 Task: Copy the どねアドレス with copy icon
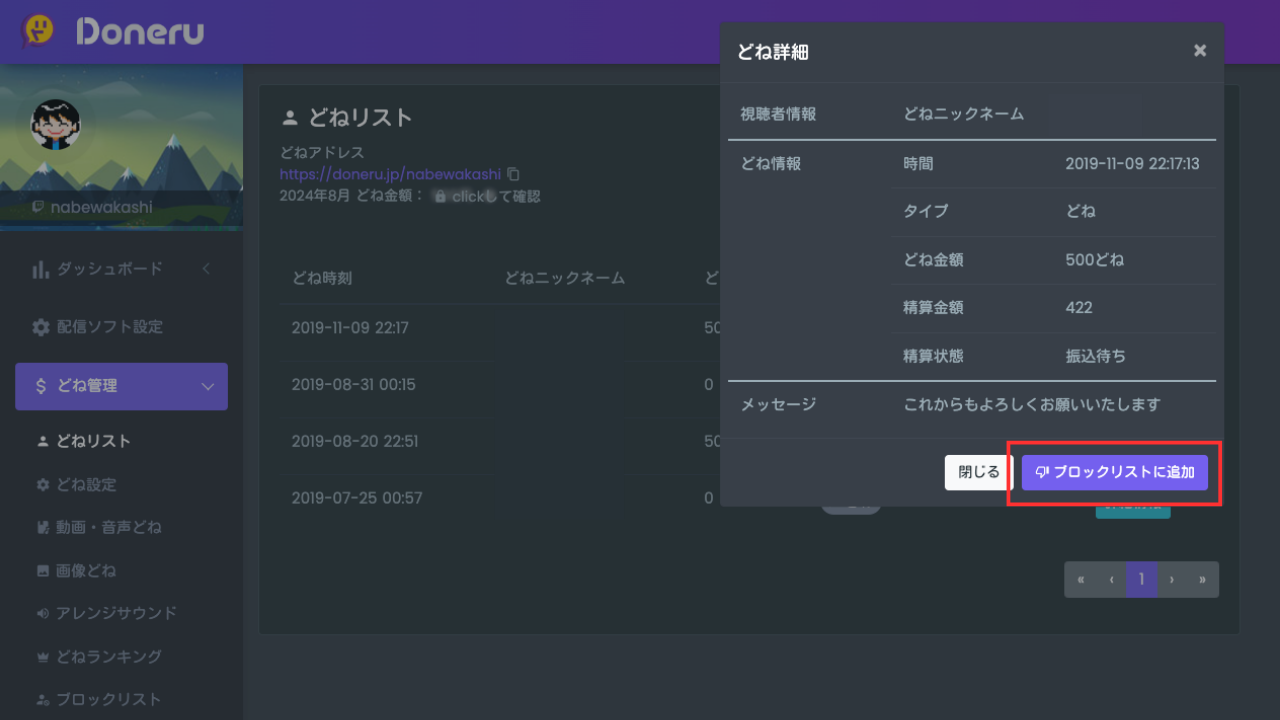(x=513, y=174)
